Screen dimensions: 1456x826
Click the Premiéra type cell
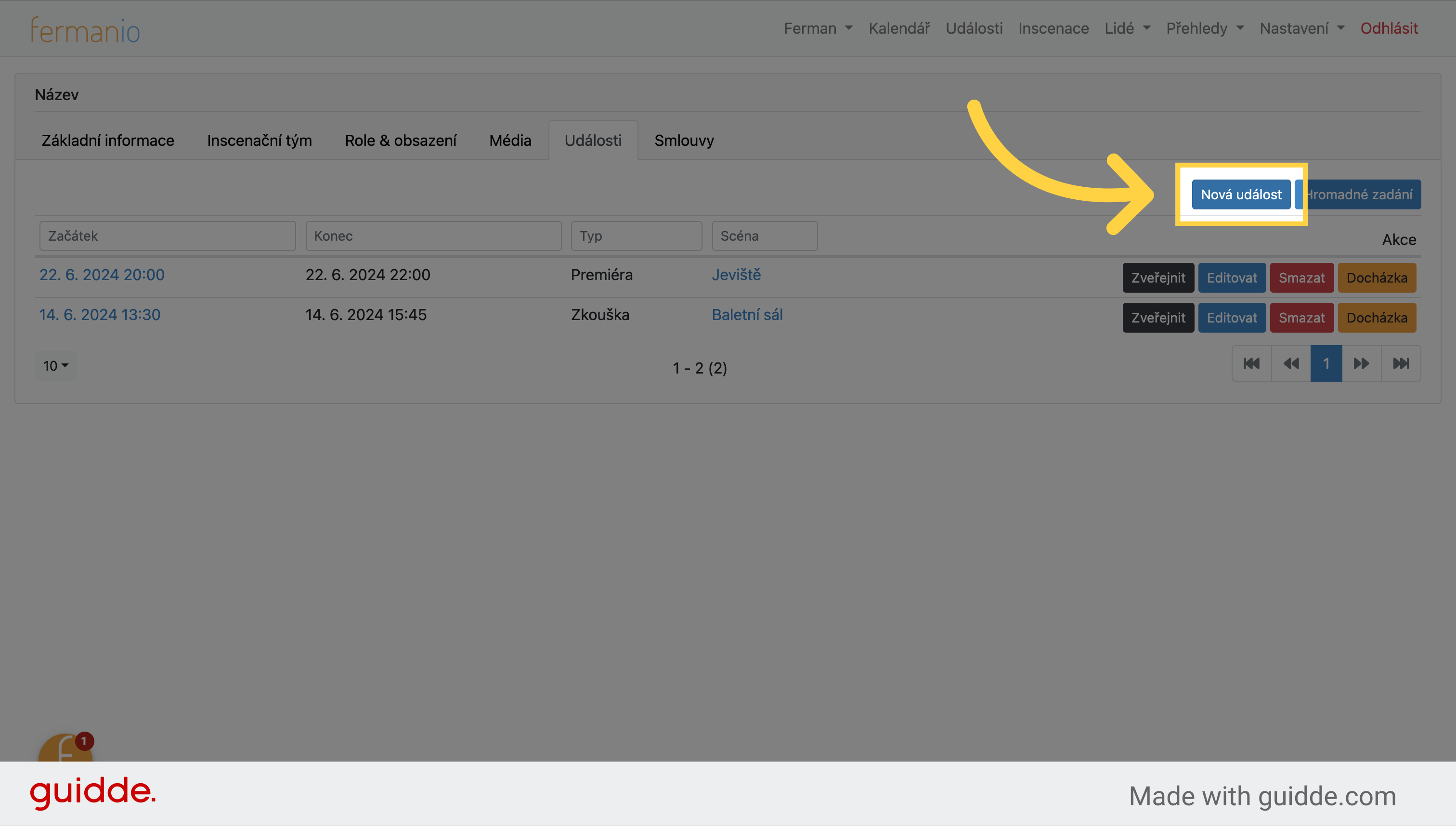[x=601, y=275]
